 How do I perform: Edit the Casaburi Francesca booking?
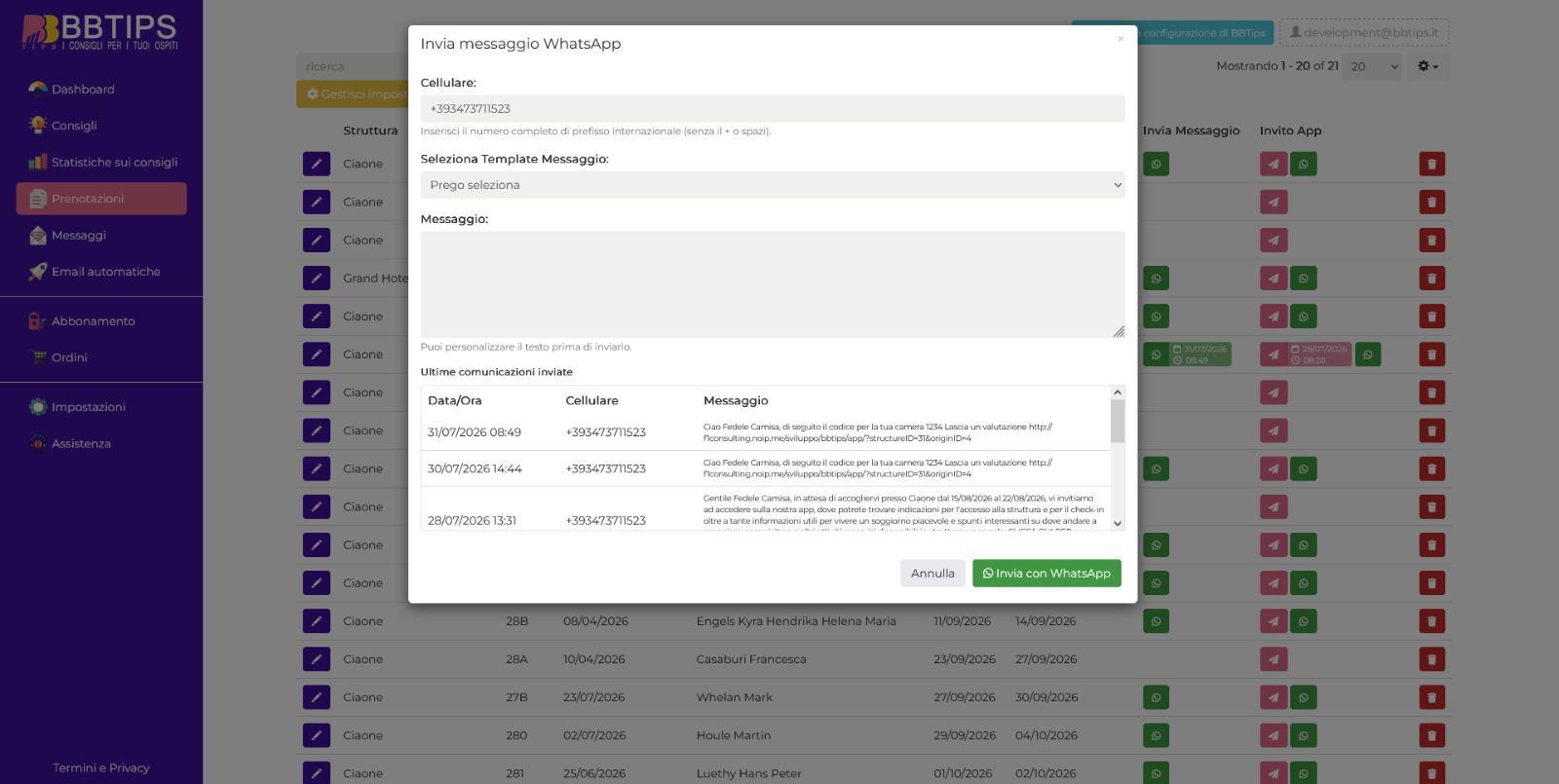tap(317, 659)
